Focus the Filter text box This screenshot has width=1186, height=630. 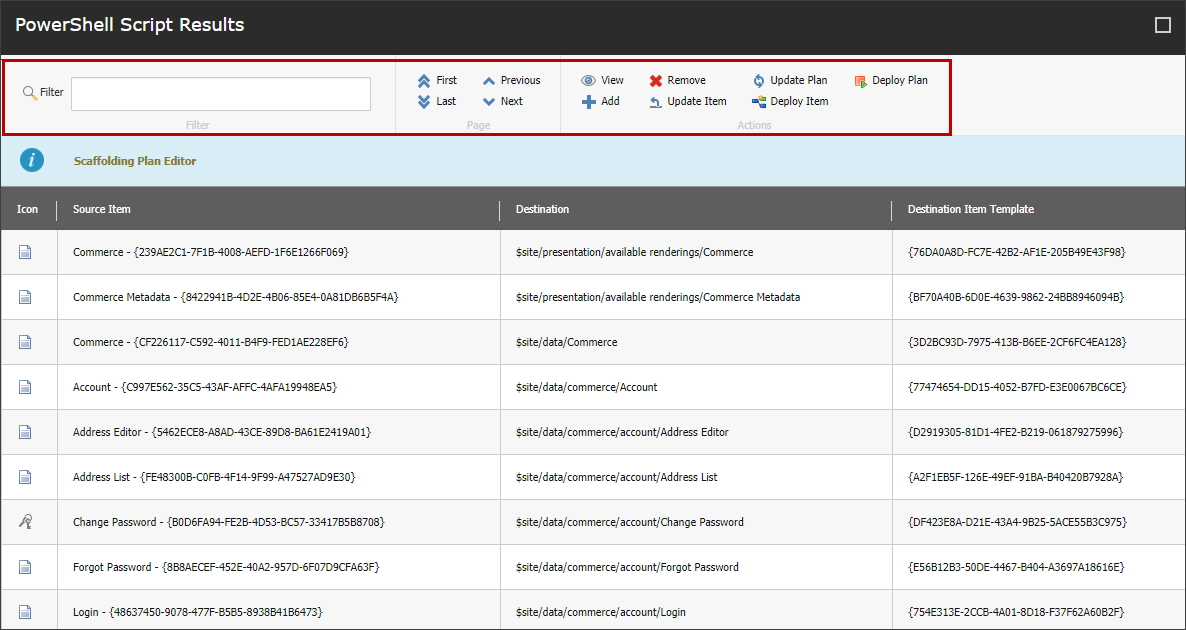(x=221, y=94)
